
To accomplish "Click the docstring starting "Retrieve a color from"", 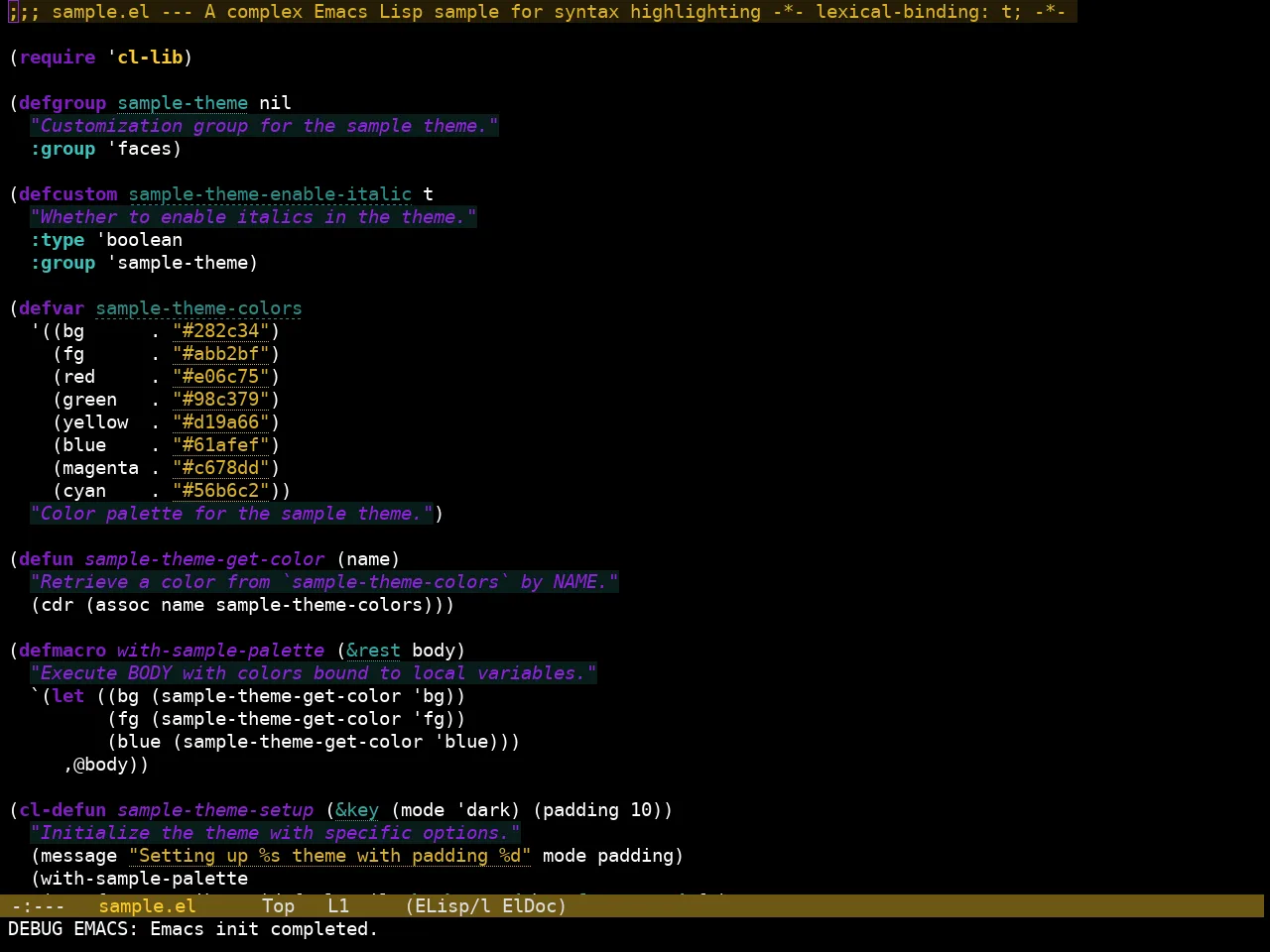I will pyautogui.click(x=324, y=582).
